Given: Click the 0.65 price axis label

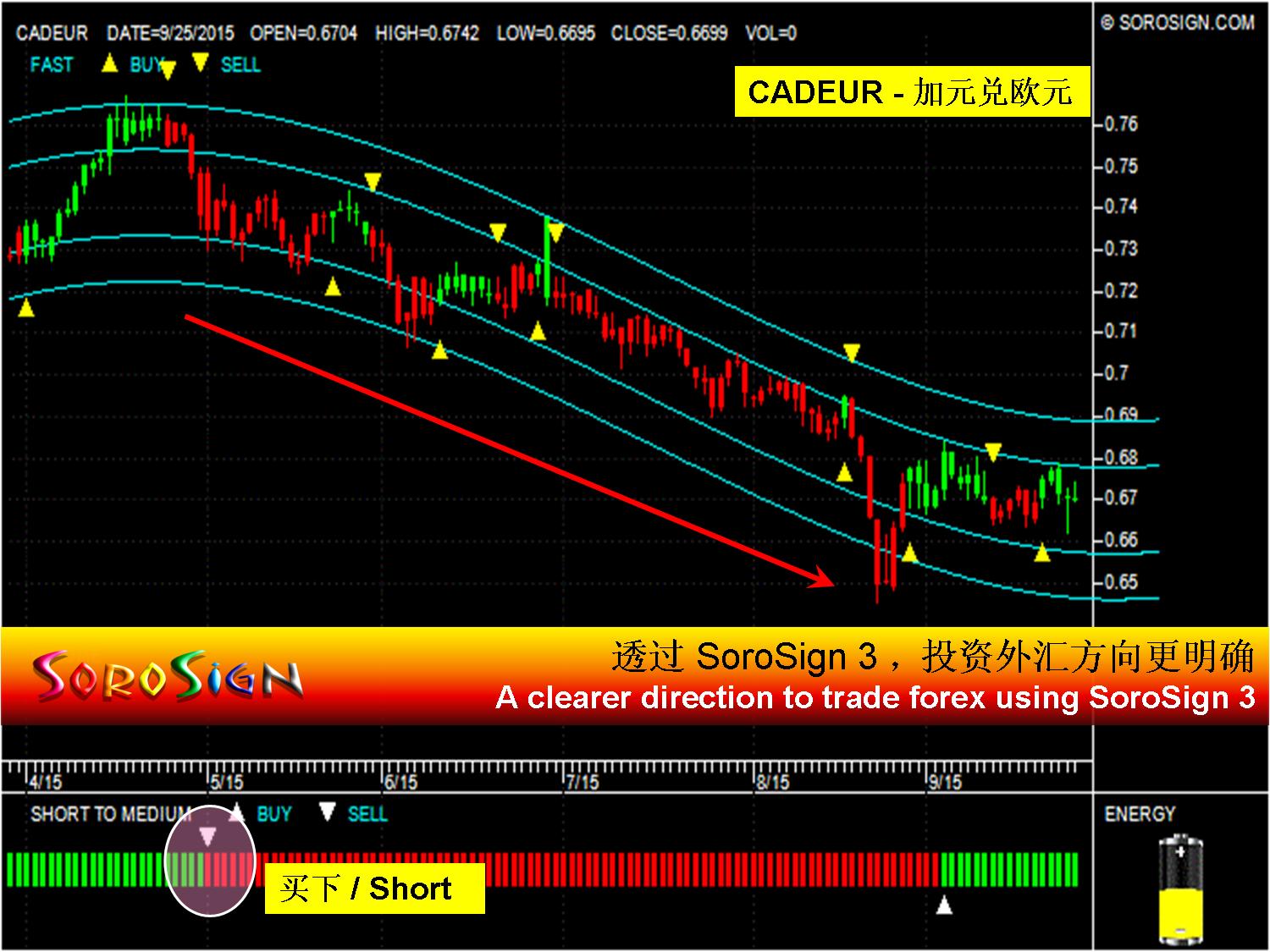Looking at the screenshot, I should coord(1121,582).
